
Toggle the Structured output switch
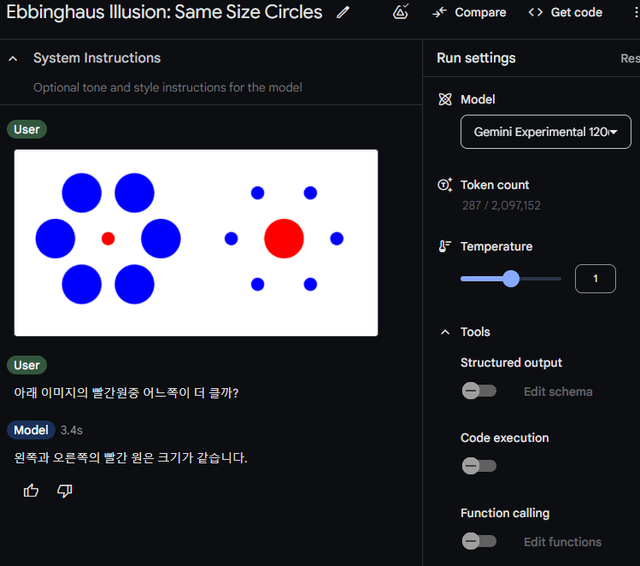click(478, 391)
